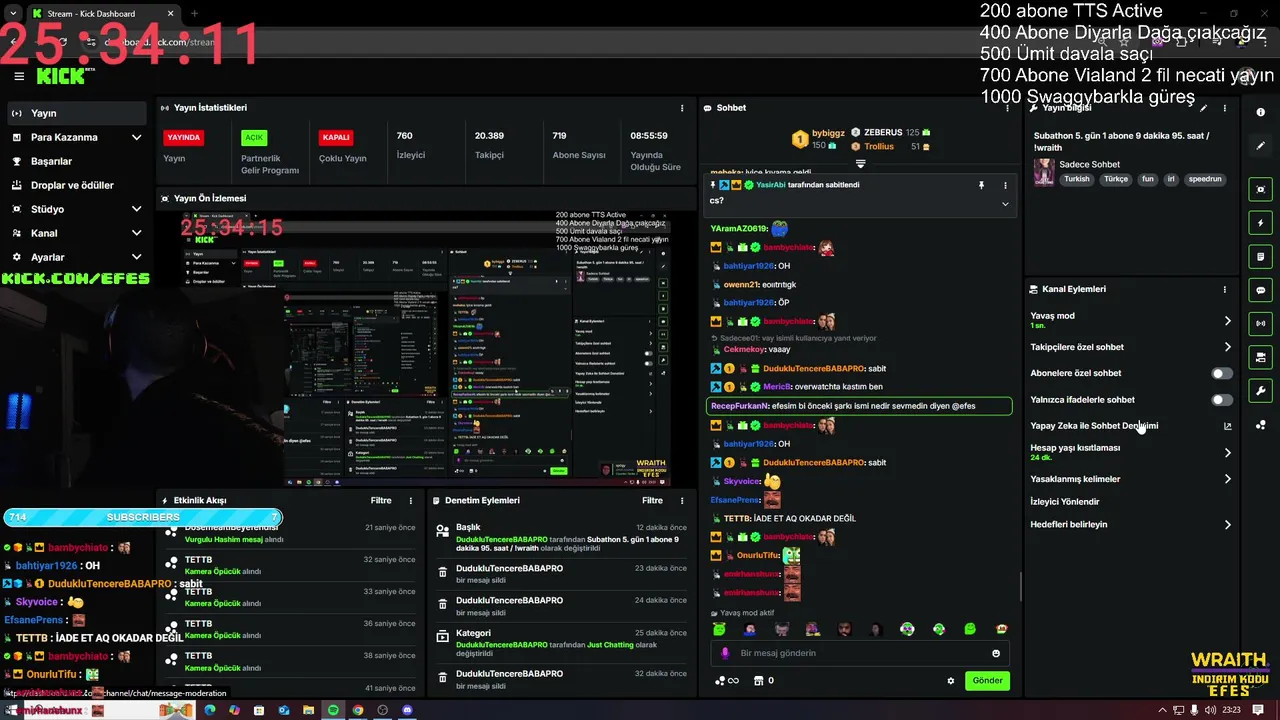The width and height of the screenshot is (1280, 720).
Task: Click the three-dots icon in right toolbar
Action: pyautogui.click(x=1261, y=425)
